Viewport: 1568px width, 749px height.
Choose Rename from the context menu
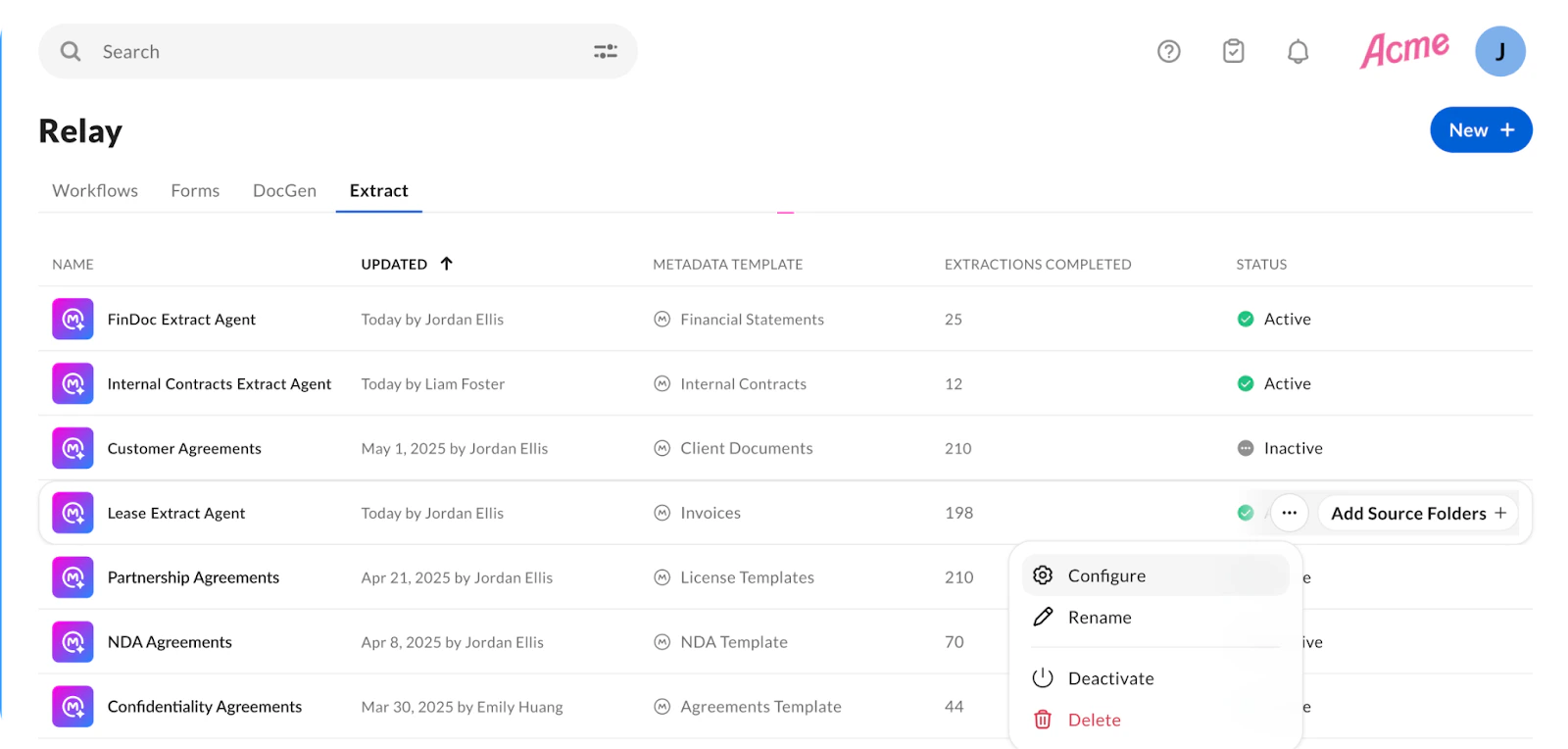tap(1155, 618)
